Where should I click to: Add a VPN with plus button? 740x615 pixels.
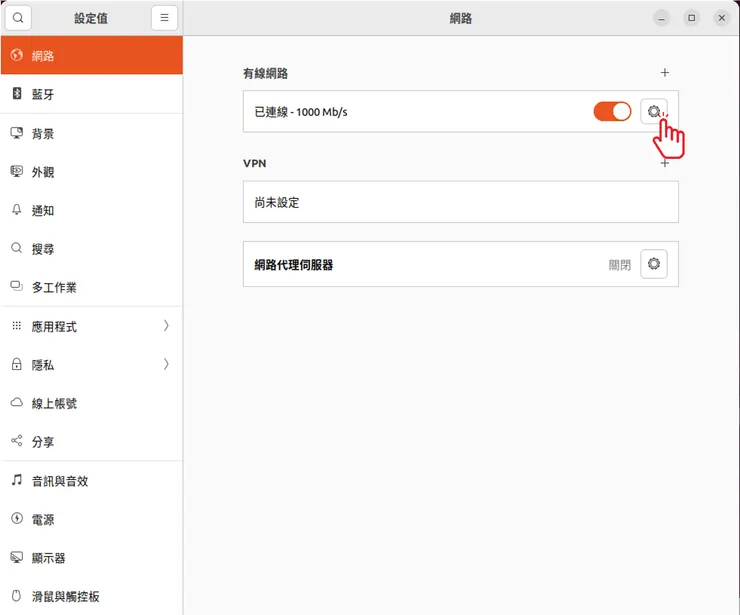tap(664, 163)
